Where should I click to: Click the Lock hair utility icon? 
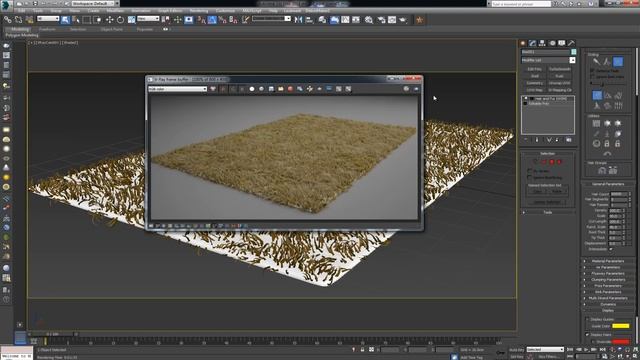(607, 144)
